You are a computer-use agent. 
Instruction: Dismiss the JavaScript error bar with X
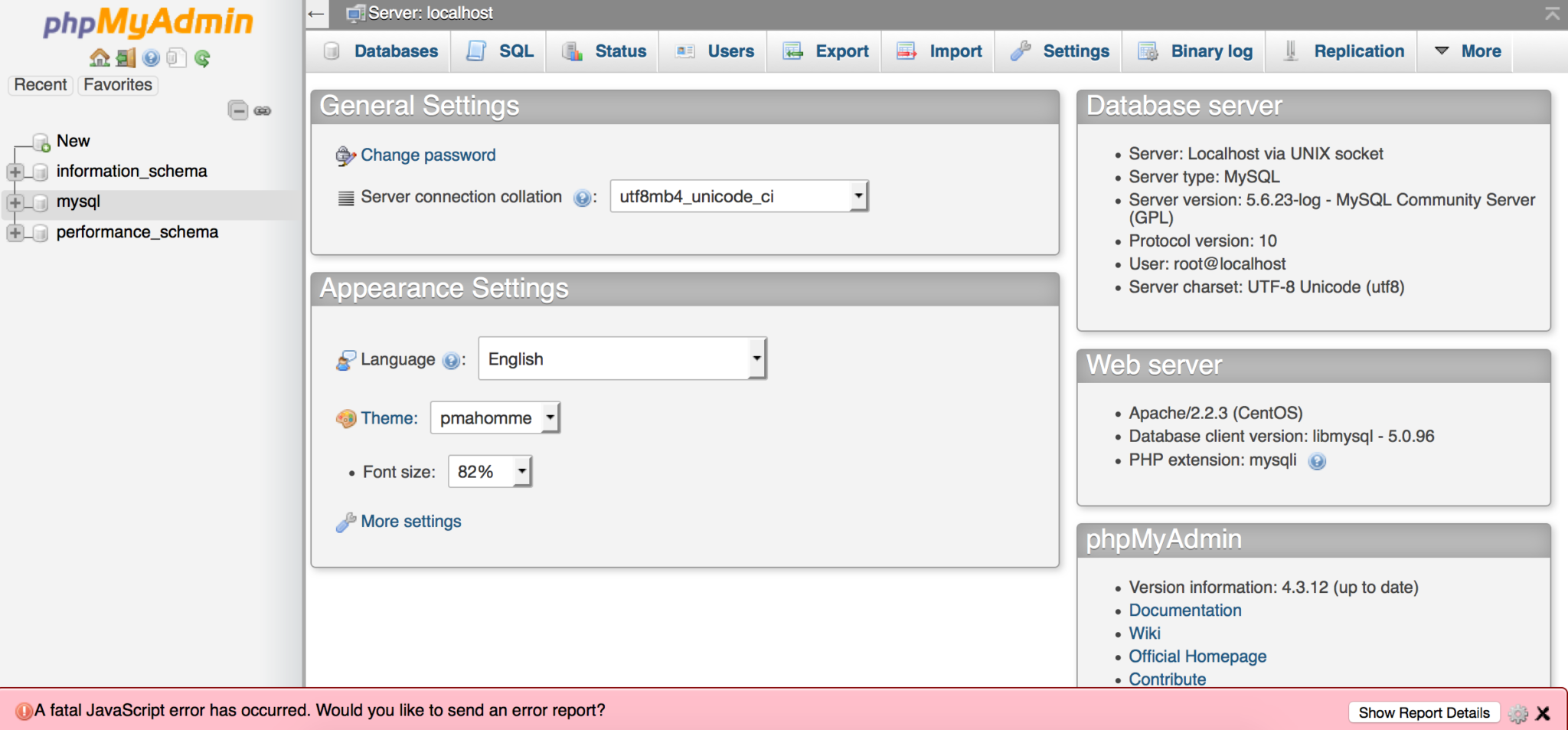tap(1543, 714)
